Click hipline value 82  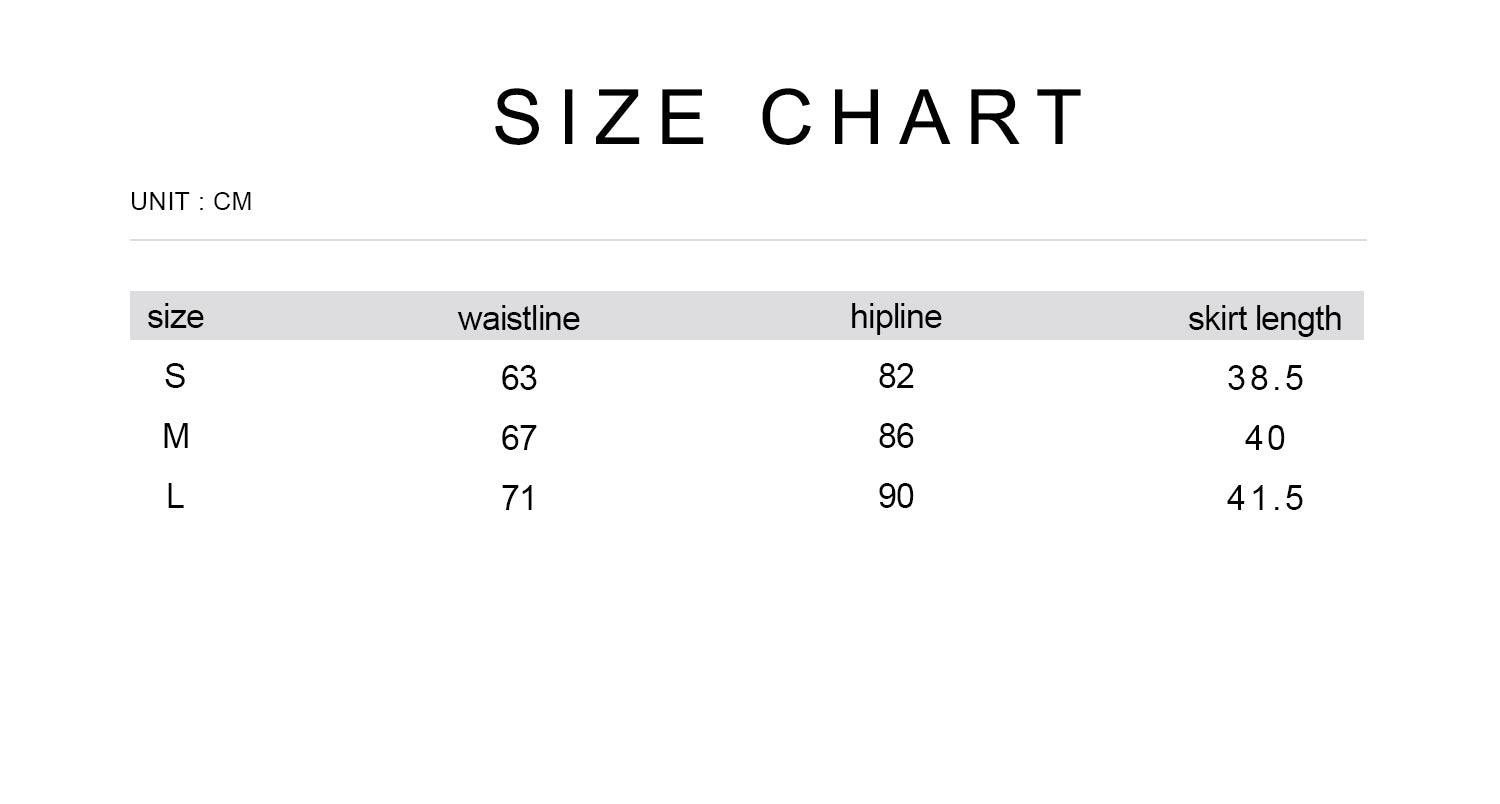(x=896, y=377)
